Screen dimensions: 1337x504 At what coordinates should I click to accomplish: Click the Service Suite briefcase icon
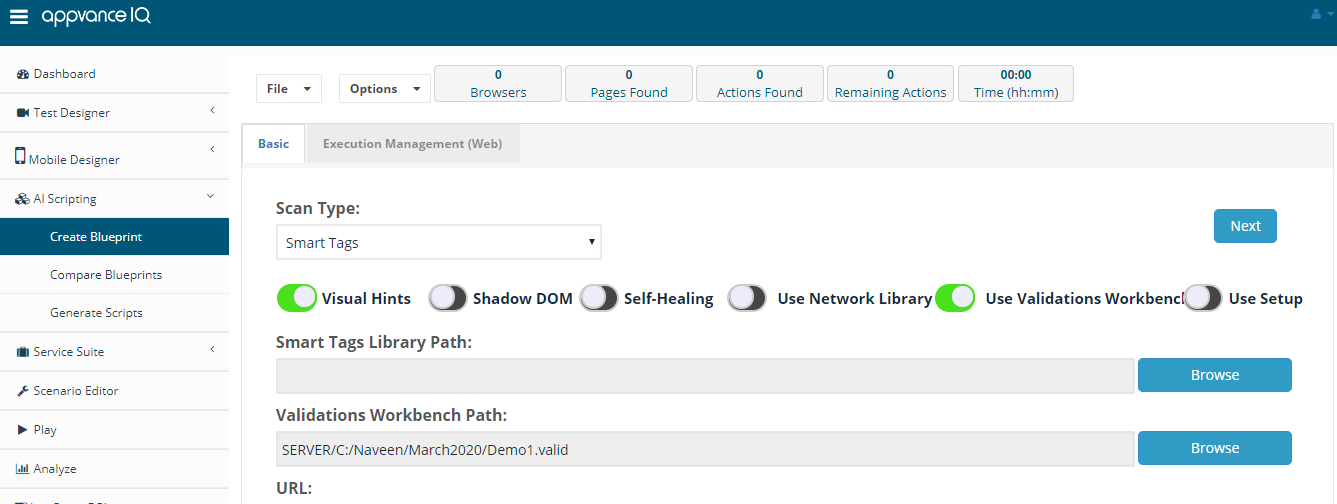23,352
